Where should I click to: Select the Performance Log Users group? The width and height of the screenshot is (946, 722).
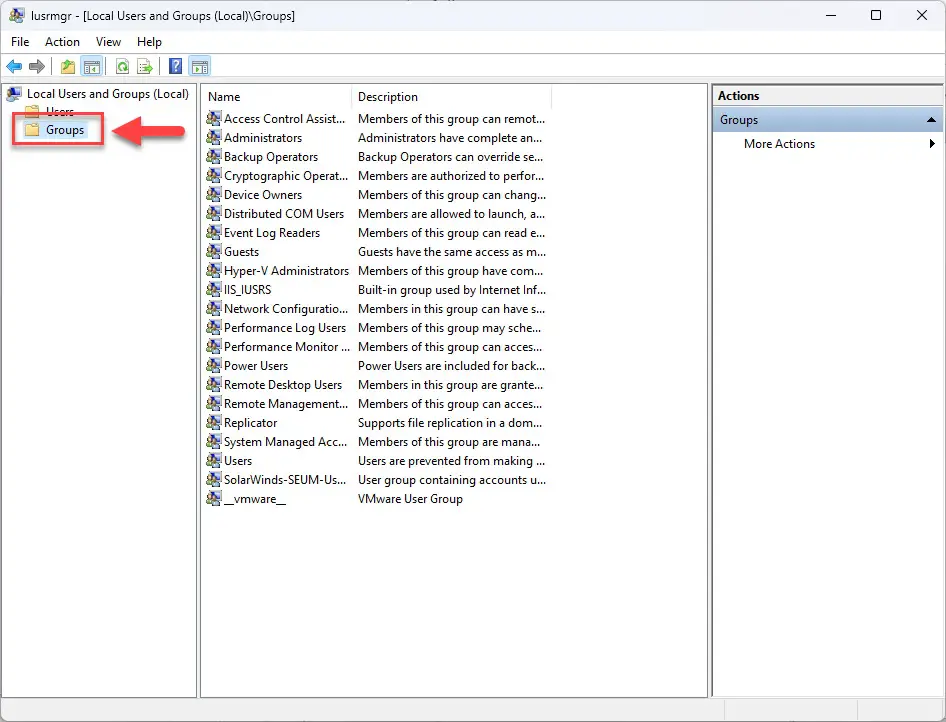(x=285, y=328)
